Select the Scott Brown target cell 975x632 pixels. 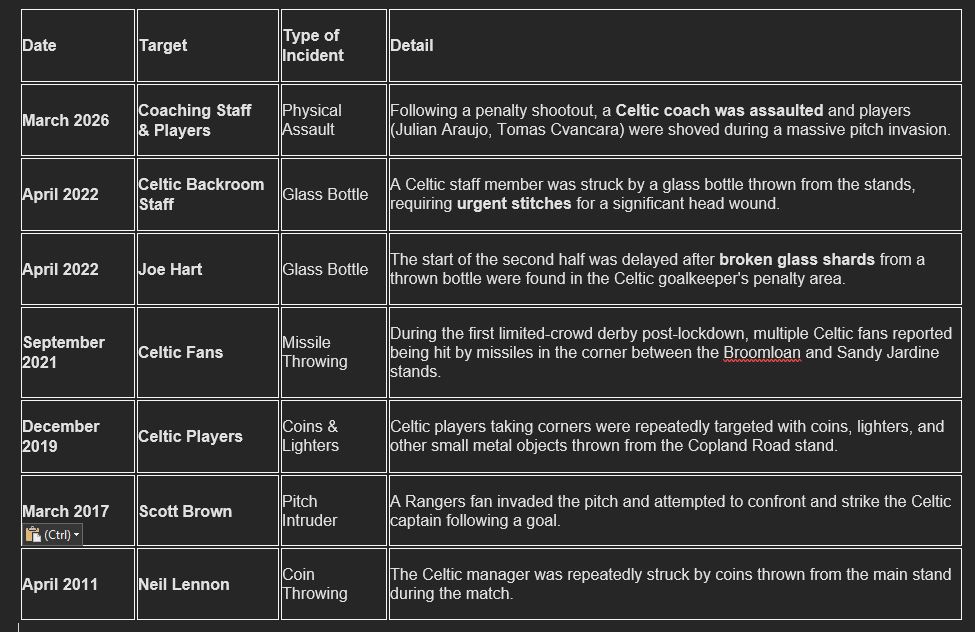pos(208,511)
